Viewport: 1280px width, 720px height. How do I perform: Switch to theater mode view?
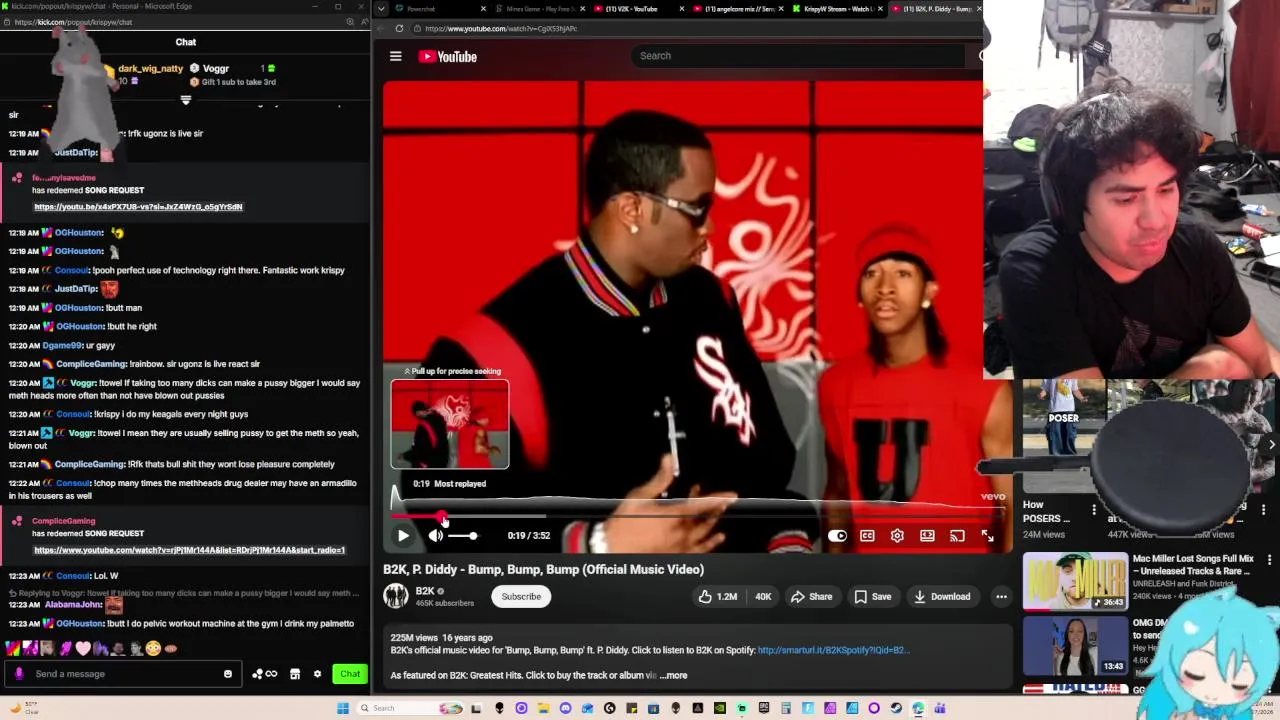(x=927, y=536)
